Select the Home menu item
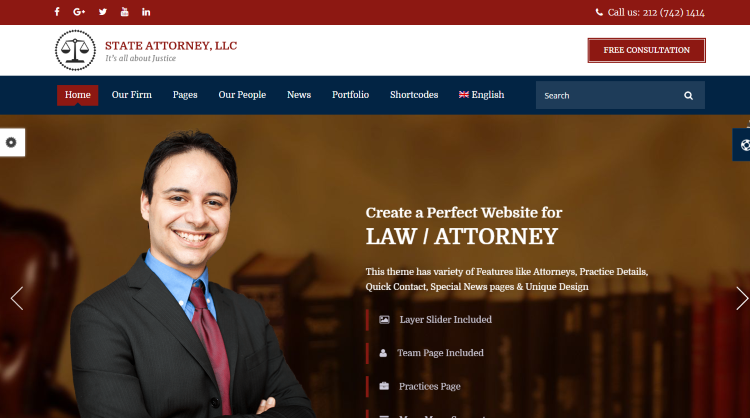Viewport: 750px width, 418px height. point(77,95)
